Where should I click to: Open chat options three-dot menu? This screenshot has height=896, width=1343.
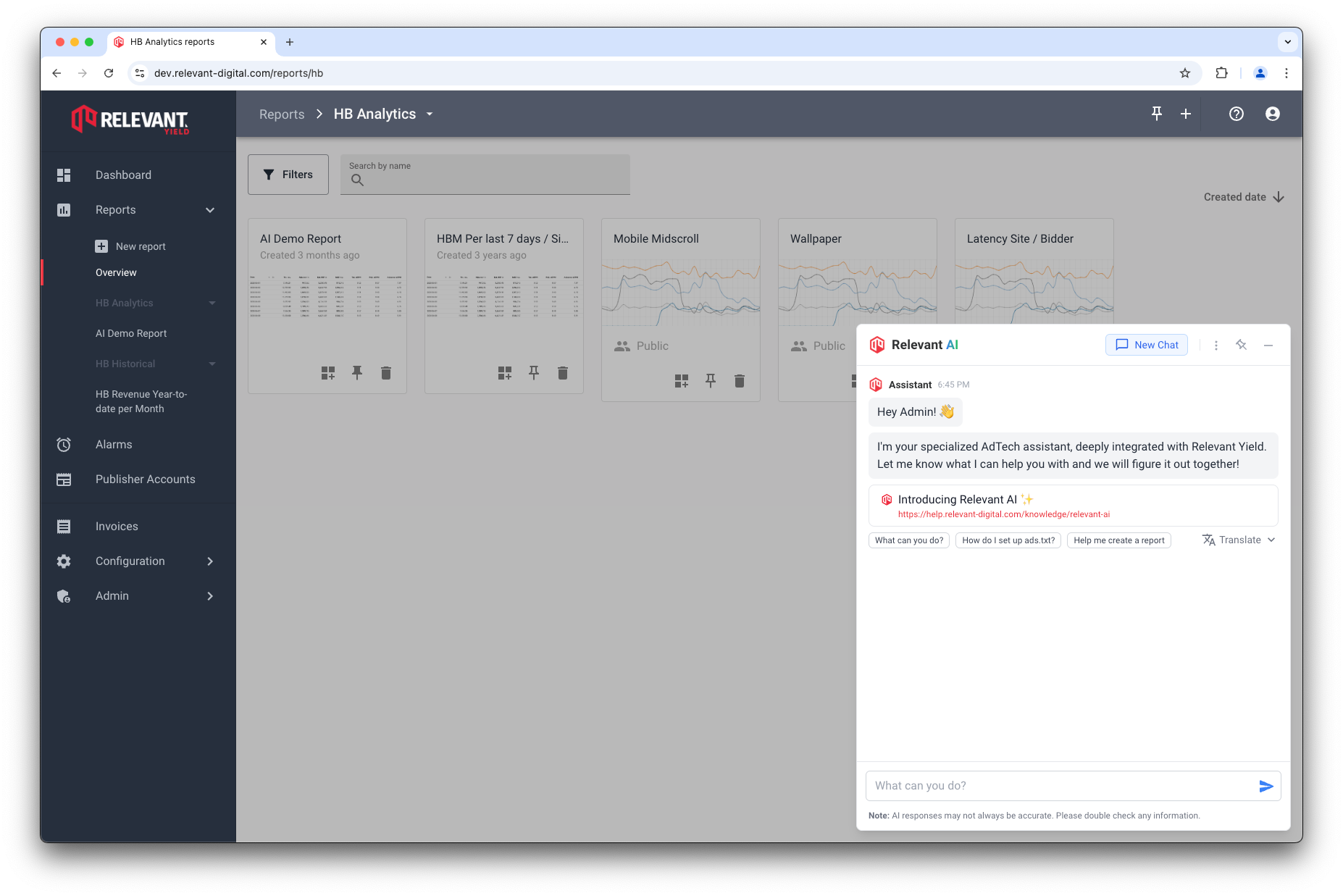[1216, 346]
